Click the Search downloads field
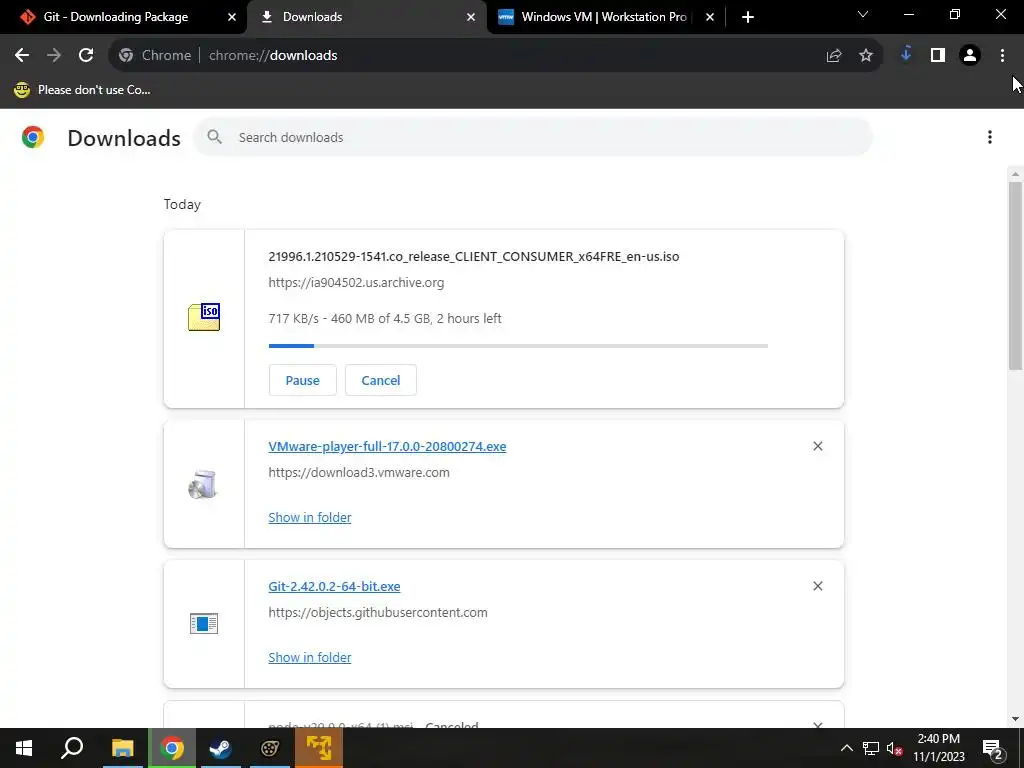 533,137
